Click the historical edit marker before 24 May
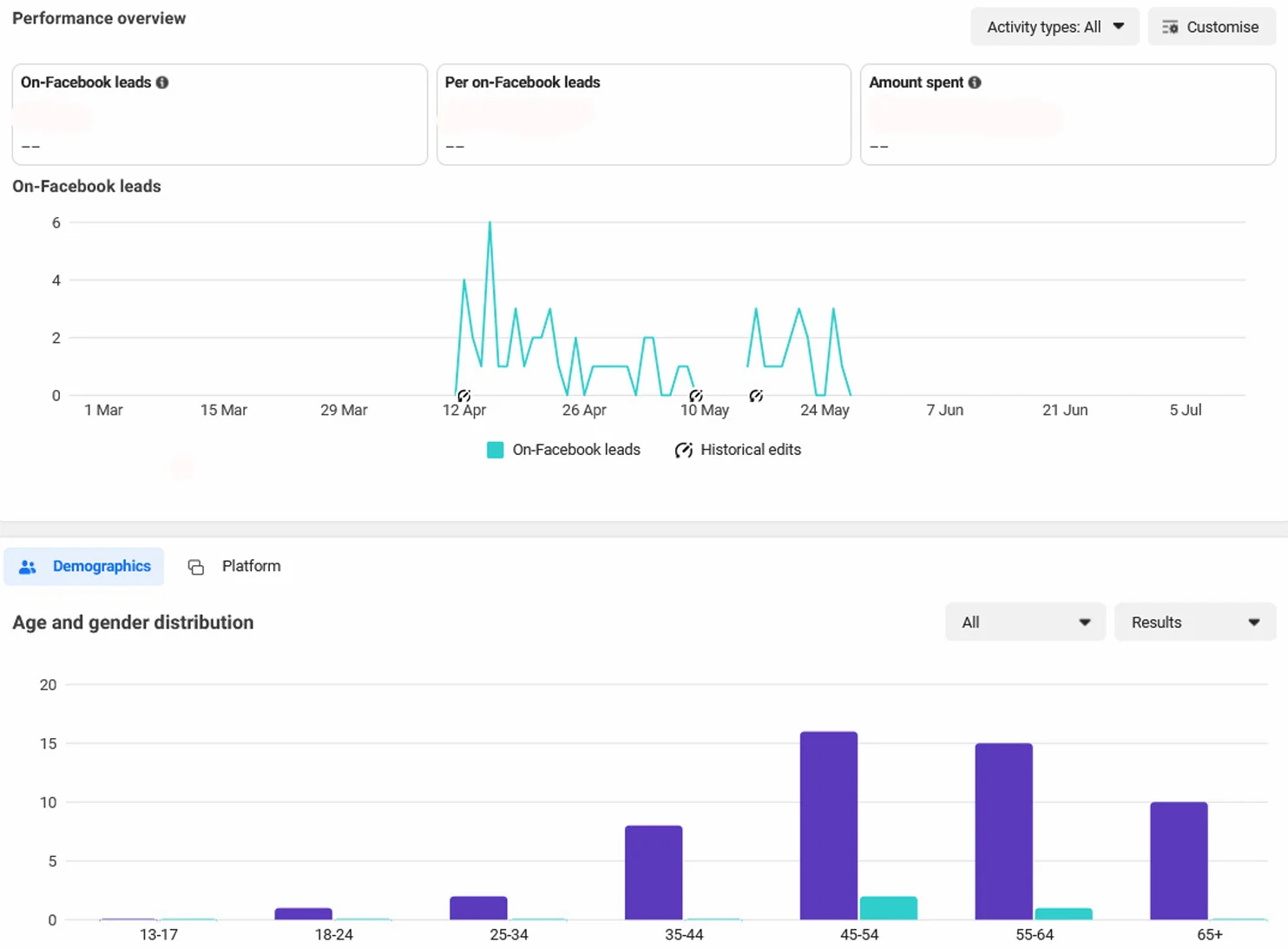Image resolution: width=1288 pixels, height=949 pixels. tap(756, 396)
